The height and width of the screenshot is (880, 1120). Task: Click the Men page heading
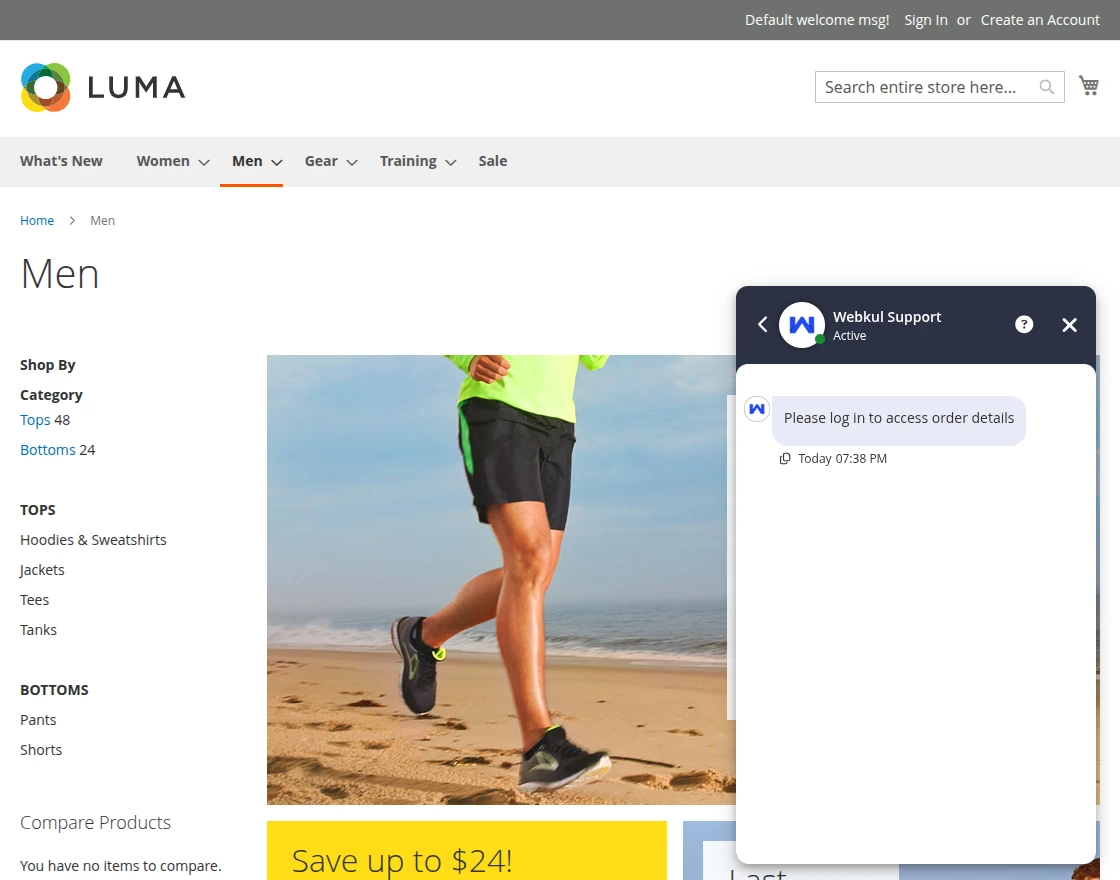coord(60,274)
